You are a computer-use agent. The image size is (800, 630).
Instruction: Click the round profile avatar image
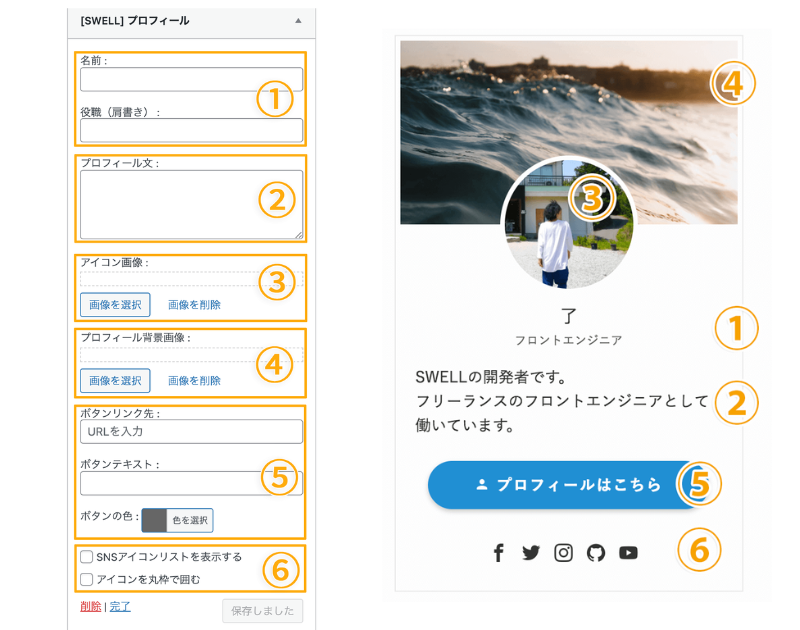pos(568,224)
